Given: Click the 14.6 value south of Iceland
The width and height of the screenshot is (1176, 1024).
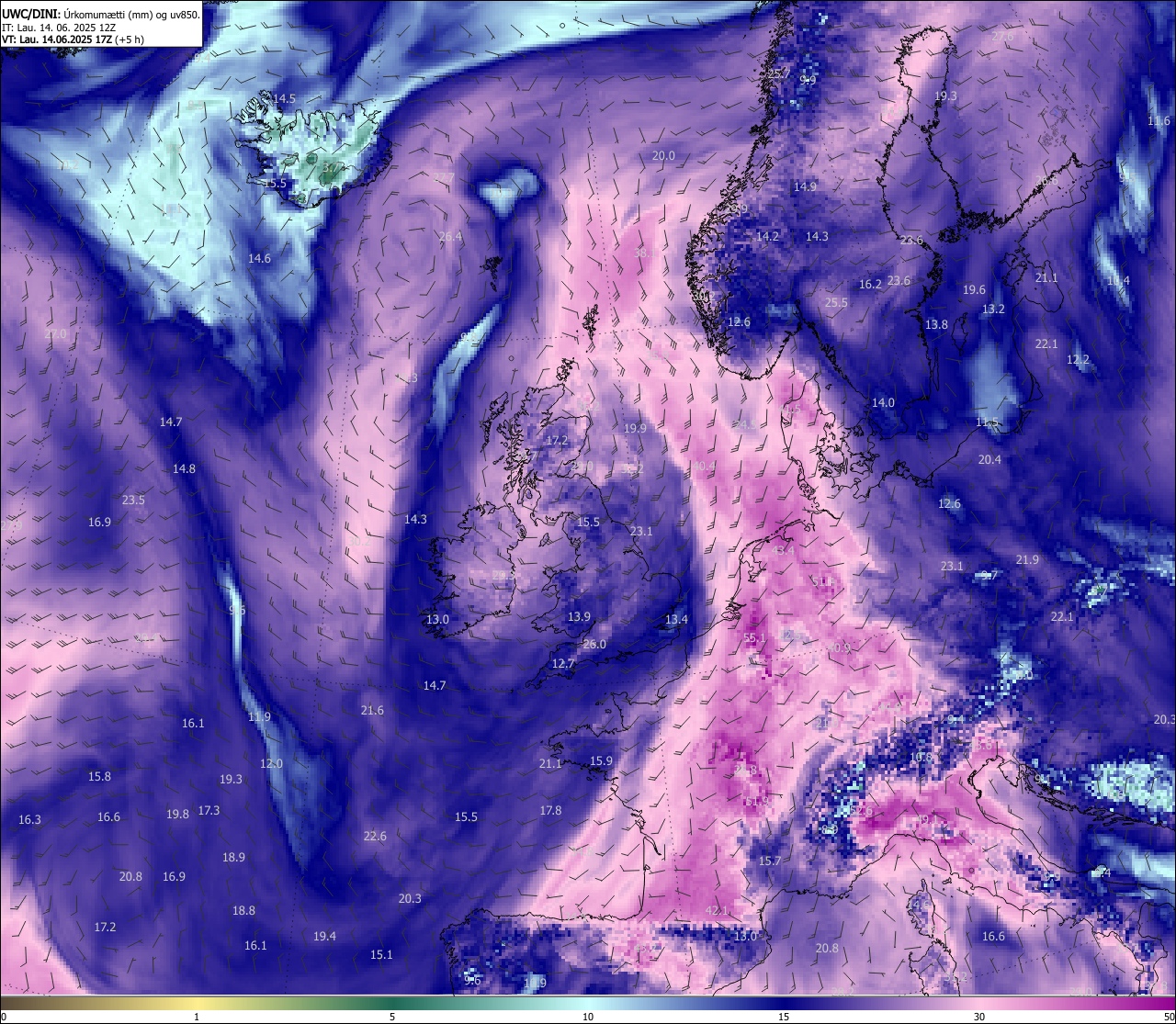Looking at the screenshot, I should pos(259,259).
